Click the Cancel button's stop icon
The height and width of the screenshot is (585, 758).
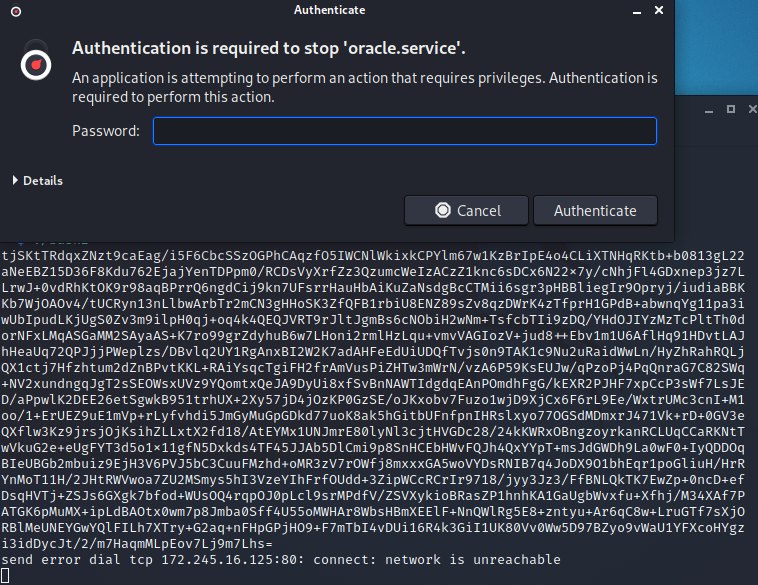(x=442, y=210)
